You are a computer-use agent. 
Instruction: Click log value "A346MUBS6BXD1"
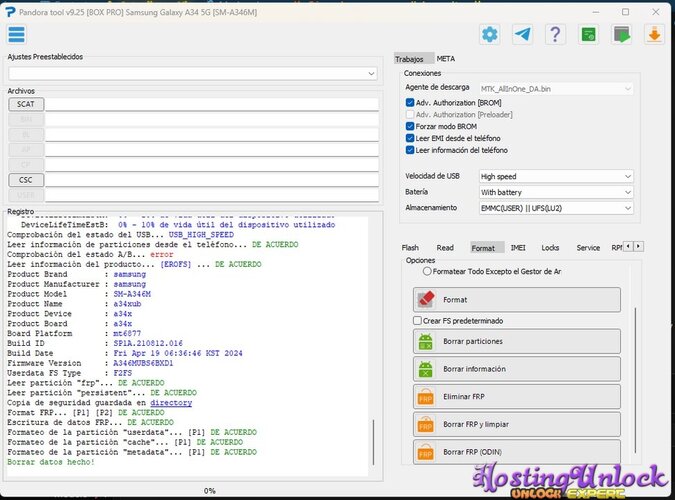point(143,363)
